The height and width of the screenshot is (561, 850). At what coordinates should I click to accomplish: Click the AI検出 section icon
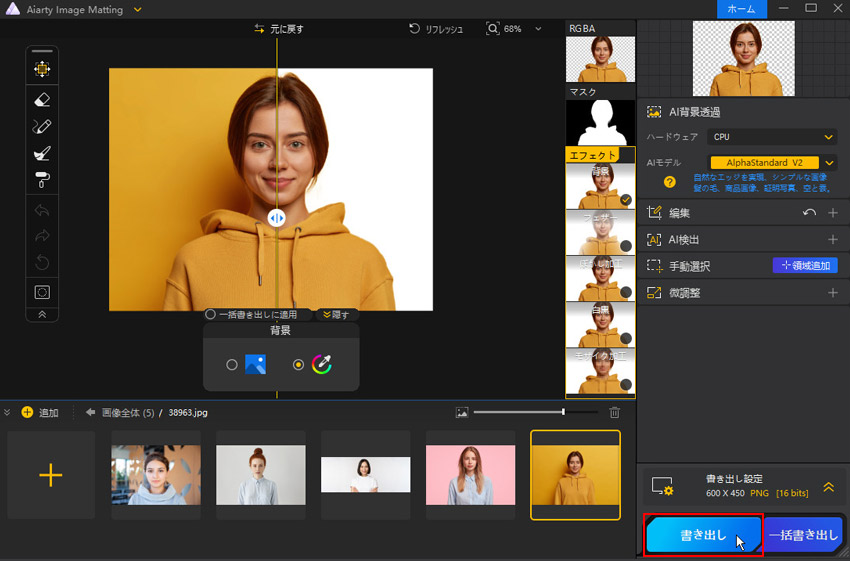tap(654, 240)
